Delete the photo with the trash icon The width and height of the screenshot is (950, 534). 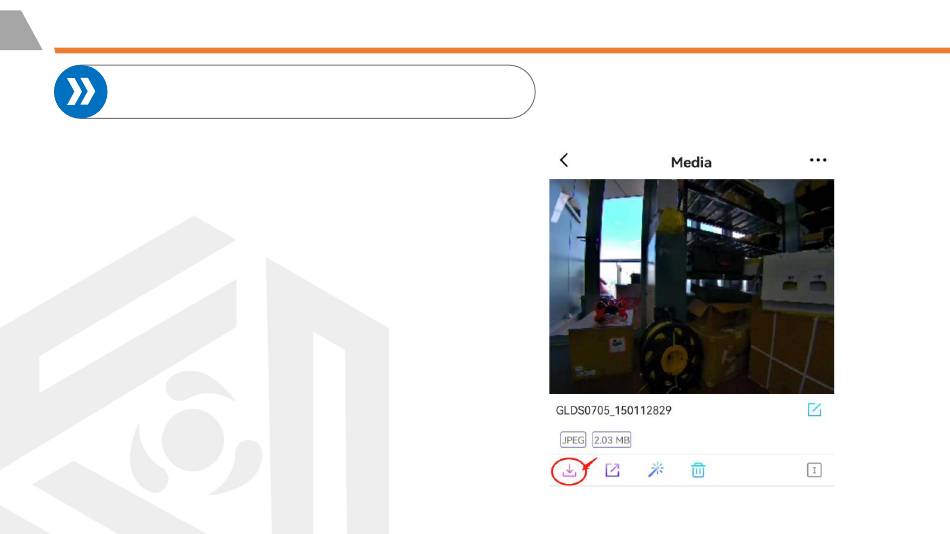coord(698,470)
